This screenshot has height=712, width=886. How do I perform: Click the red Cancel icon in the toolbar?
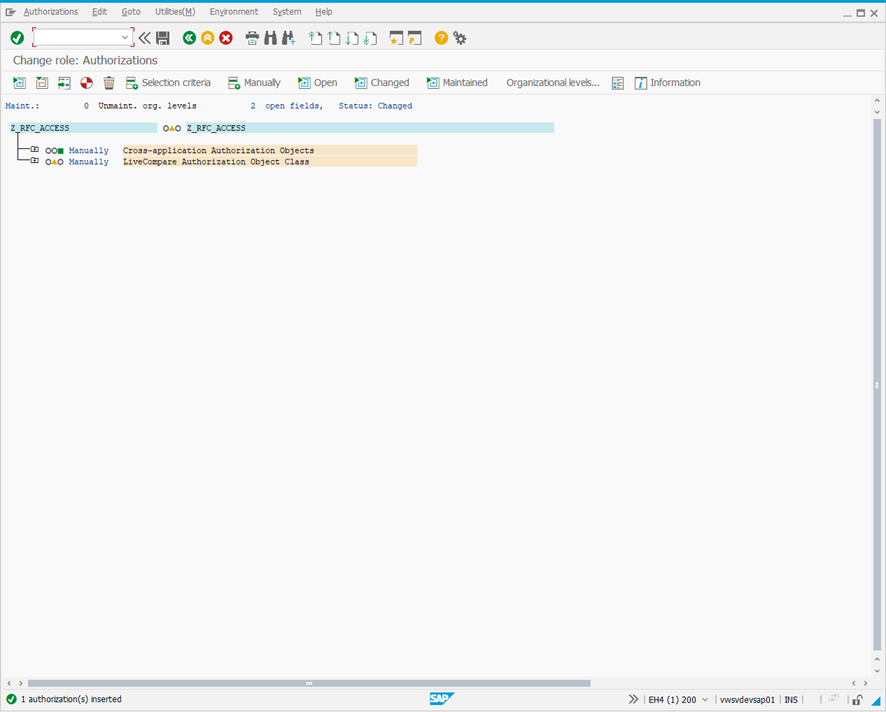[x=225, y=37]
